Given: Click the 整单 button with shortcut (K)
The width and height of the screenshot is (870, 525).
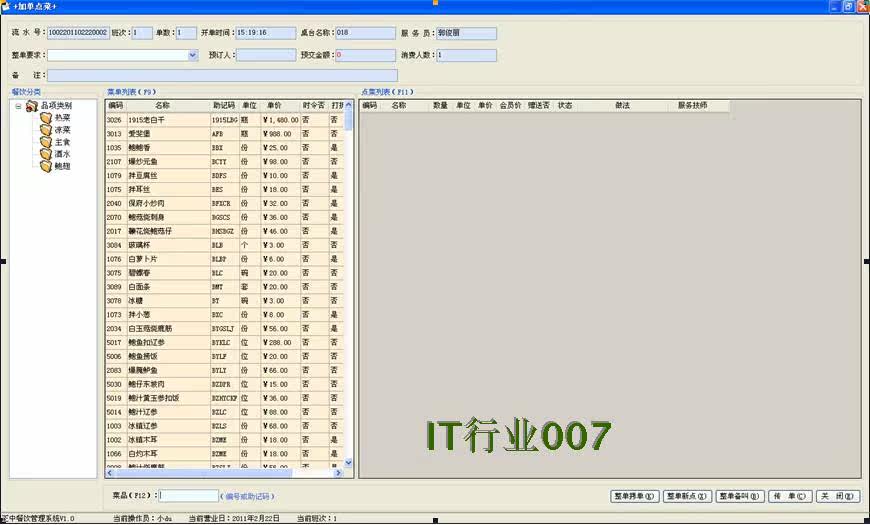Looking at the screenshot, I should pyautogui.click(x=634, y=496).
